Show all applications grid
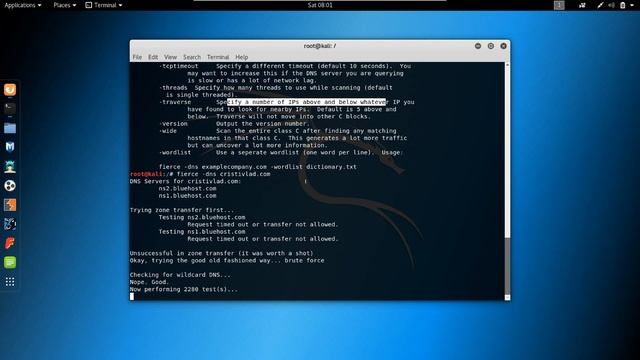This screenshot has width=640, height=360. pyautogui.click(x=10, y=282)
